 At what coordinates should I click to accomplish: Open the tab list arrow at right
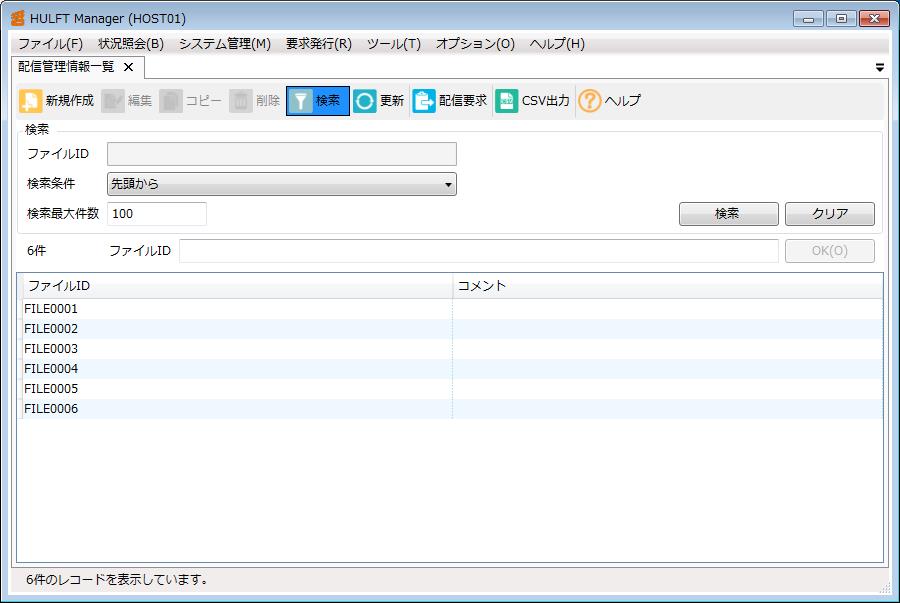tap(880, 68)
